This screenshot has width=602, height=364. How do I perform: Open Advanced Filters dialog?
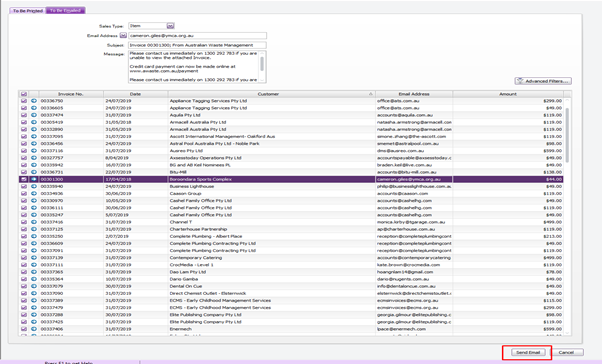(x=543, y=81)
